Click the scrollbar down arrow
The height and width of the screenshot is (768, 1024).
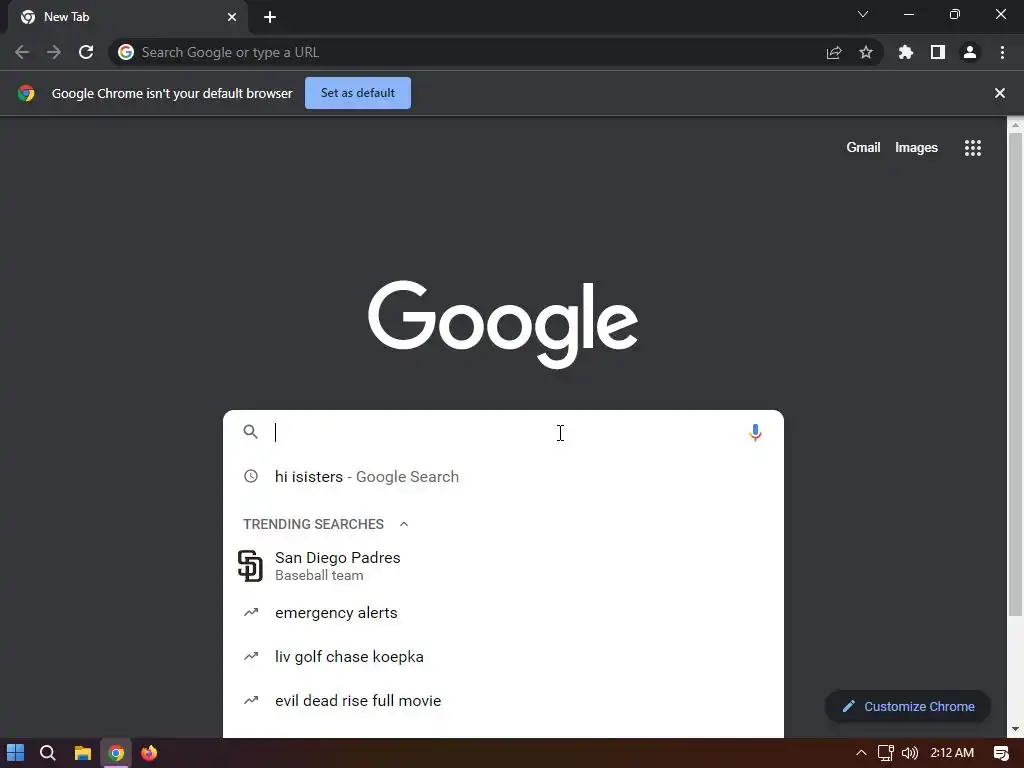[1015, 729]
